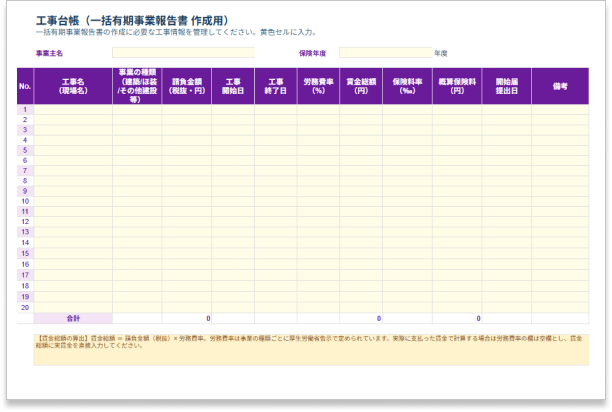Click row number 17 cell
The width and height of the screenshot is (612, 412).
25,275
